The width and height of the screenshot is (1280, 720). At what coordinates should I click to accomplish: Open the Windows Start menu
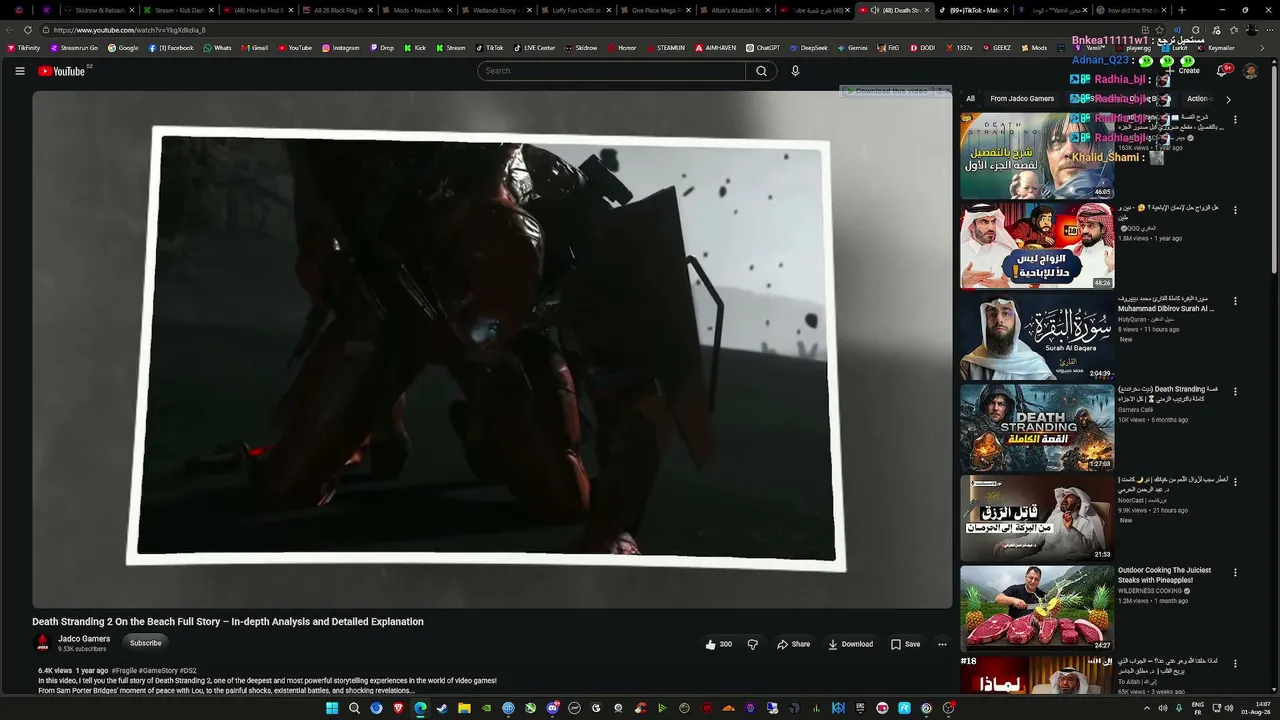332,708
